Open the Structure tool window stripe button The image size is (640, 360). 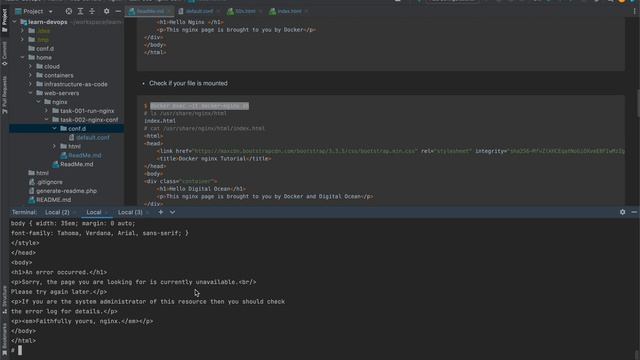(4, 300)
